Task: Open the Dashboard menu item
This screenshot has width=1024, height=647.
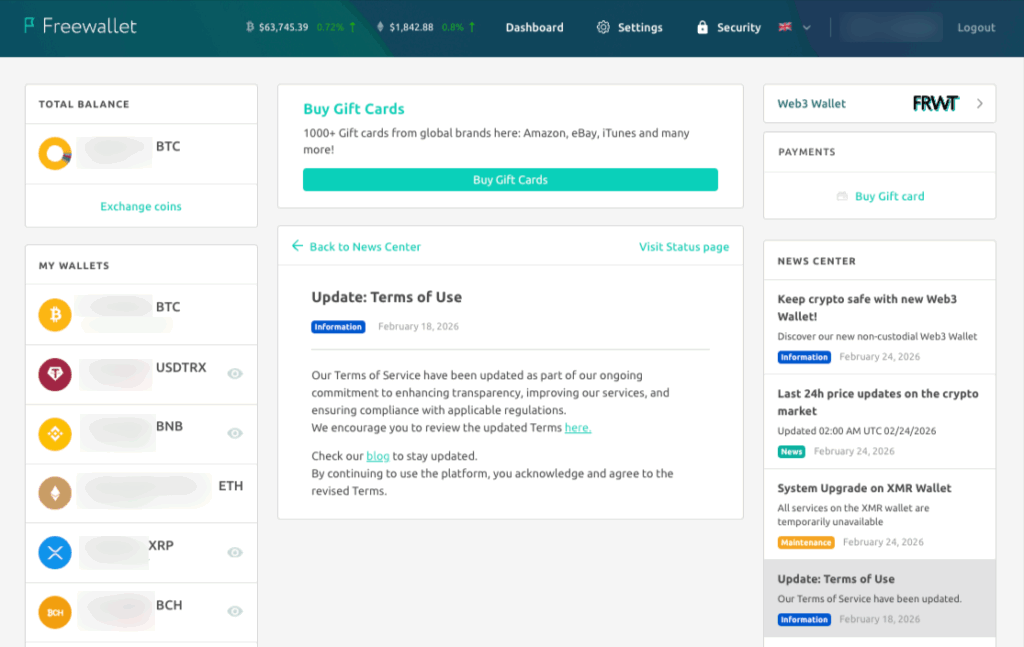Action: point(534,28)
